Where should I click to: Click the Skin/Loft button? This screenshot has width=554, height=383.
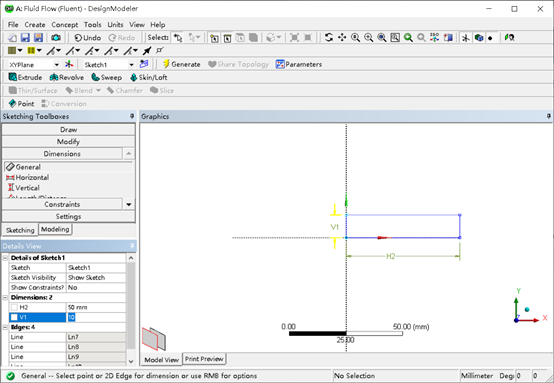[x=148, y=77]
